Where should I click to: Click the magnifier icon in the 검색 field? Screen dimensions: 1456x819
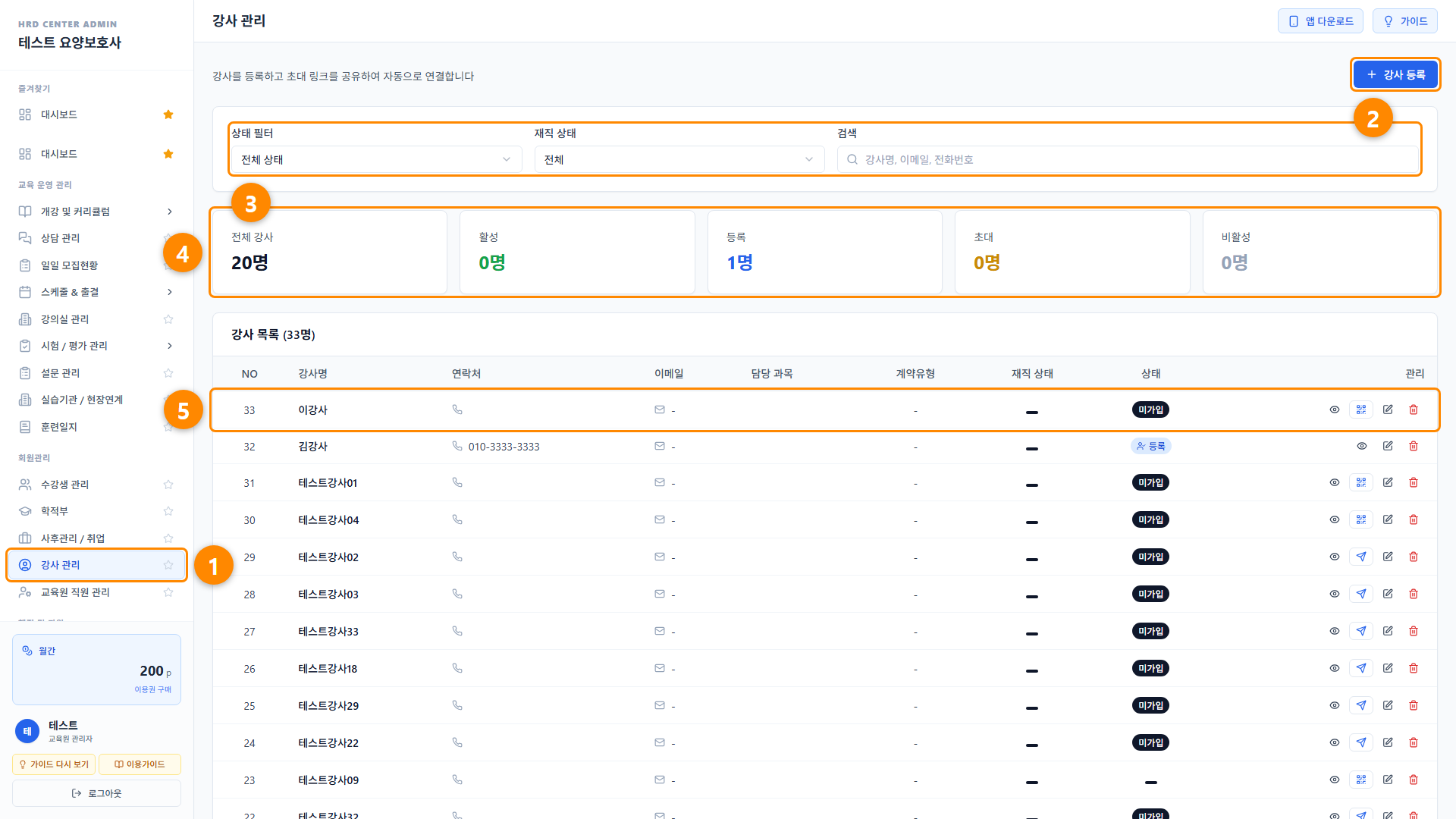click(852, 159)
